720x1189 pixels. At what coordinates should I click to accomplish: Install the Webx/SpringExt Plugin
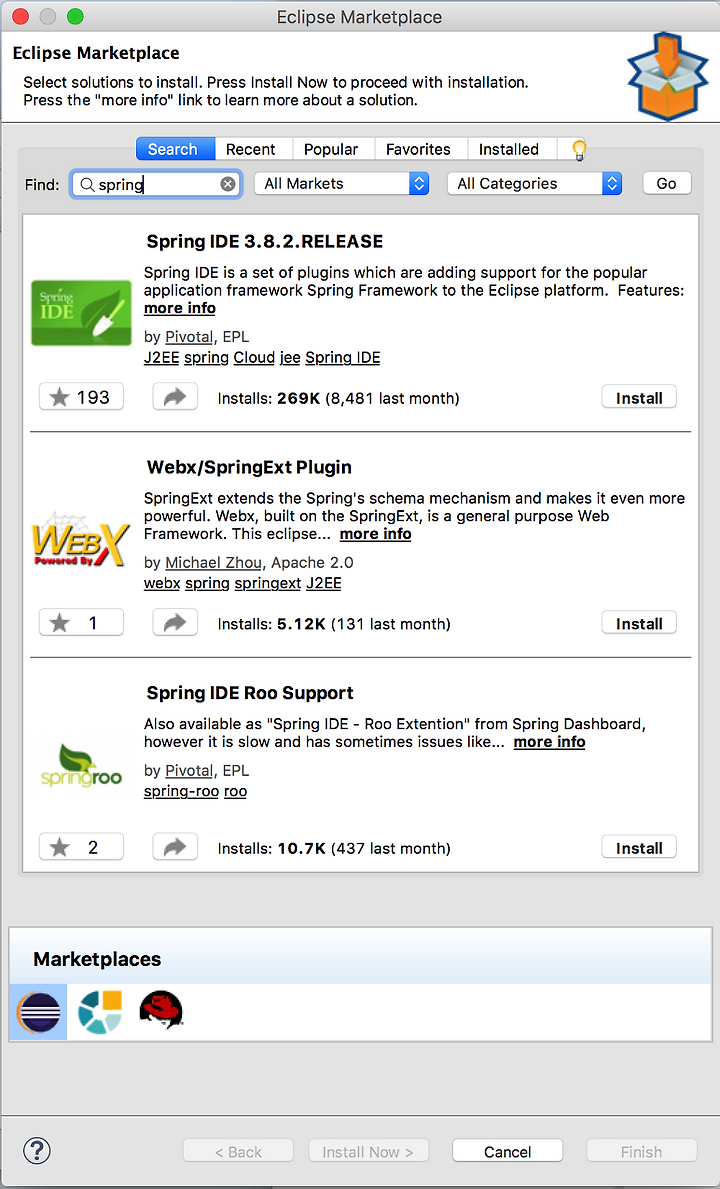[639, 623]
